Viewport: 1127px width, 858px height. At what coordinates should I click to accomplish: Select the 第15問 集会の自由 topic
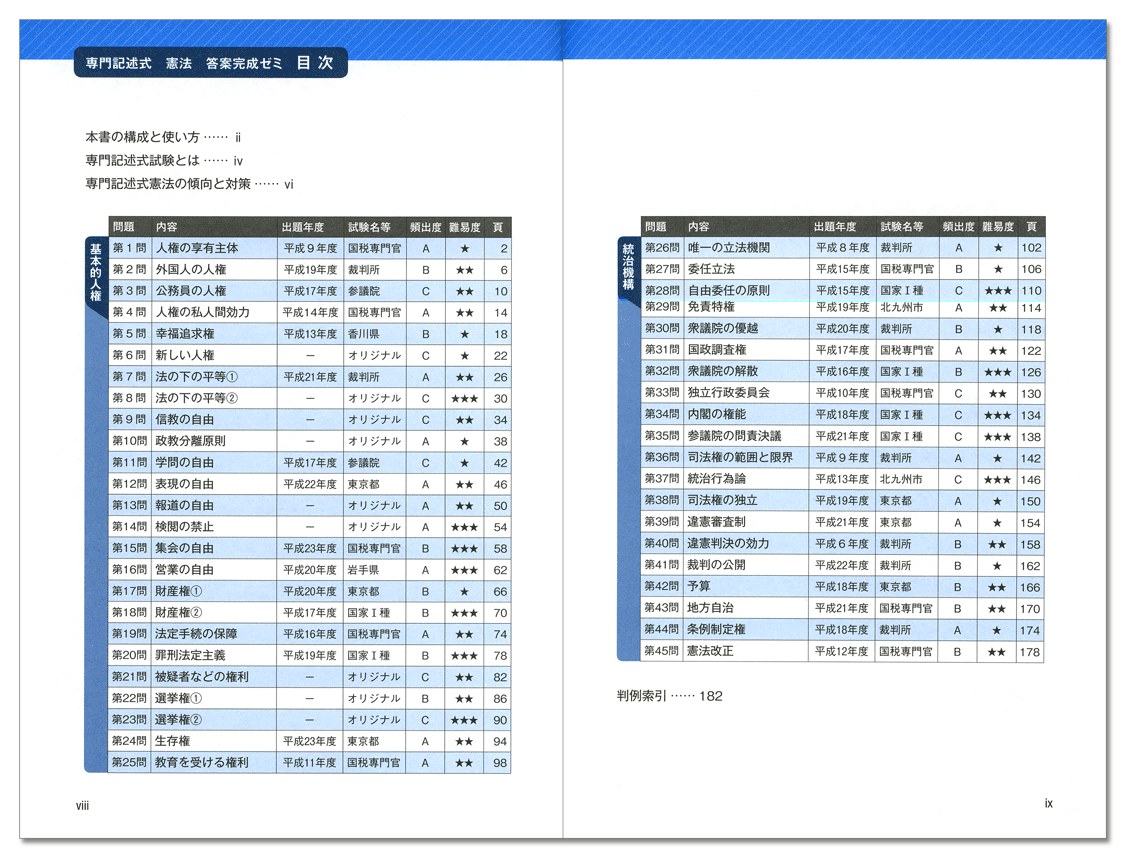point(184,549)
